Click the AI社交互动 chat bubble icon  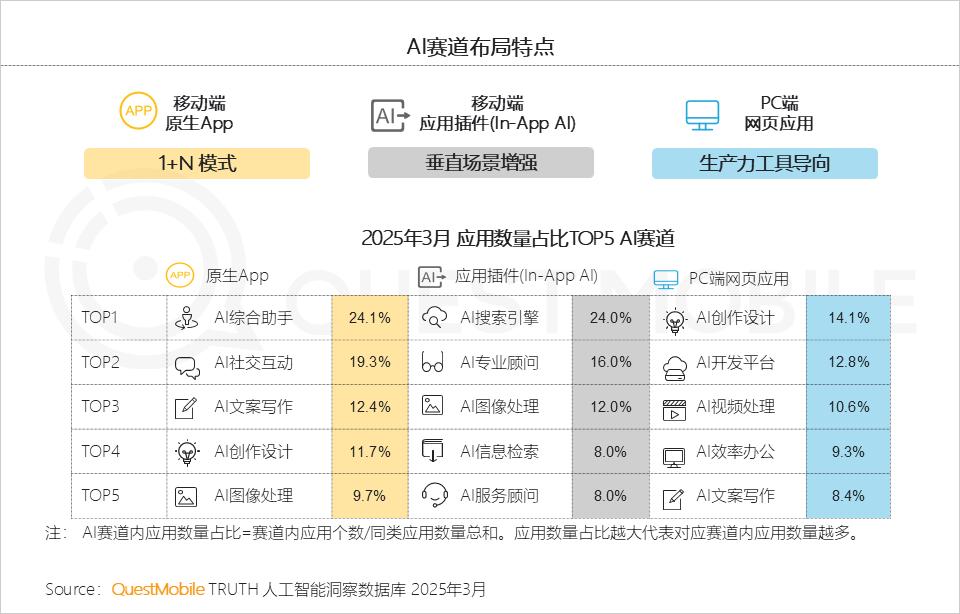pos(187,367)
